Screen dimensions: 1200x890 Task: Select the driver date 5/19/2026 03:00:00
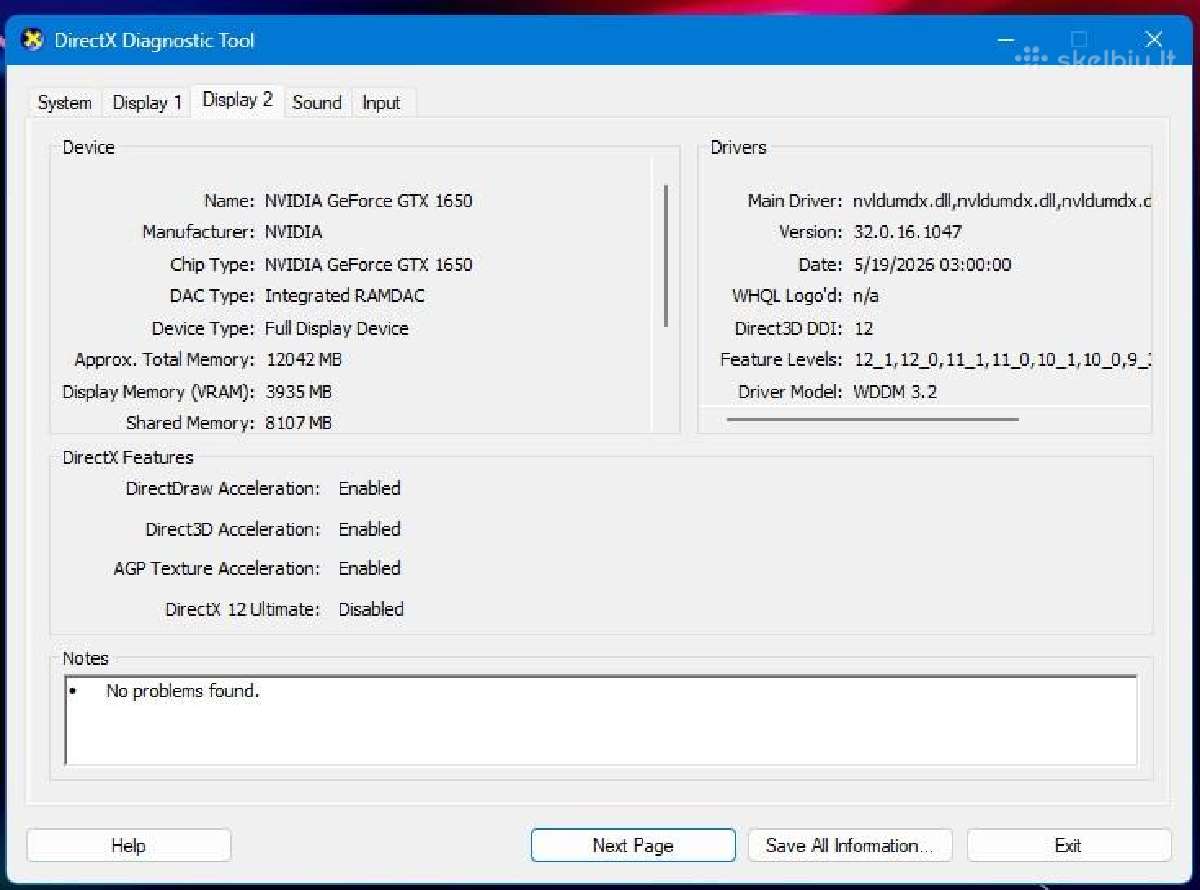pyautogui.click(x=932, y=265)
